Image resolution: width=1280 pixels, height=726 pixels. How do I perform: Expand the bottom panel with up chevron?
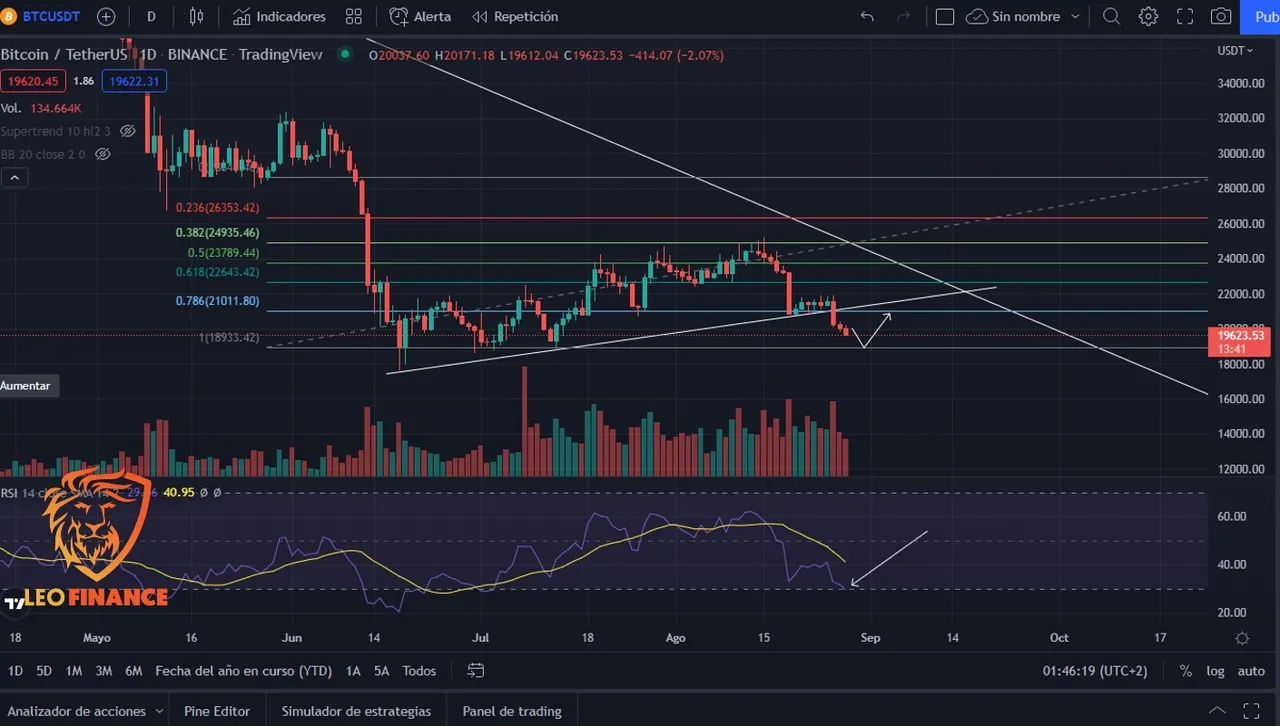coord(1217,712)
